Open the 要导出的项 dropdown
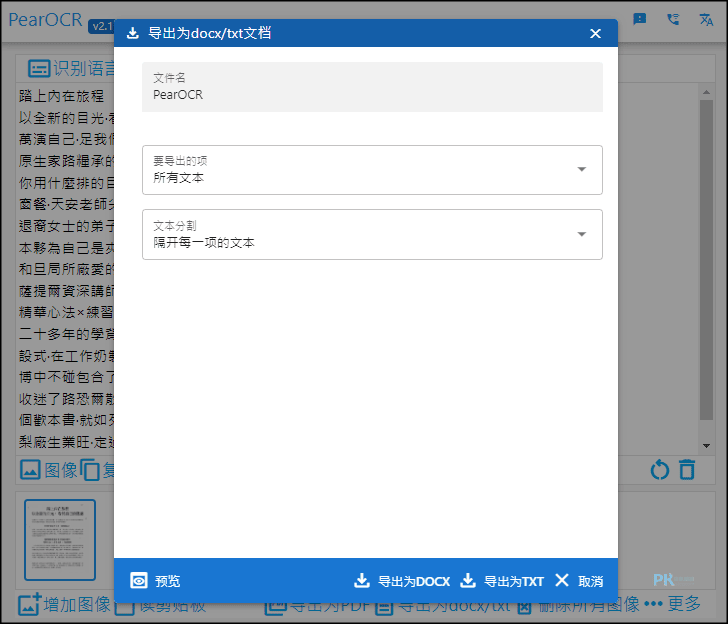 (372, 170)
